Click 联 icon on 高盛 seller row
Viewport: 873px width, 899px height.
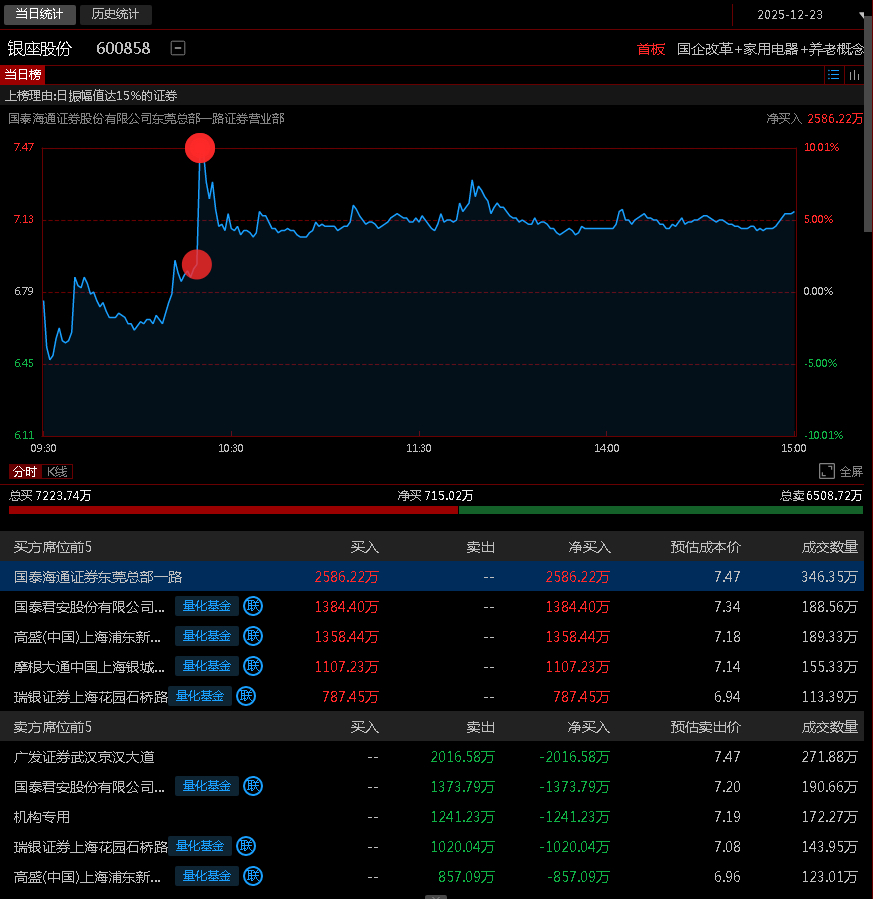[253, 876]
